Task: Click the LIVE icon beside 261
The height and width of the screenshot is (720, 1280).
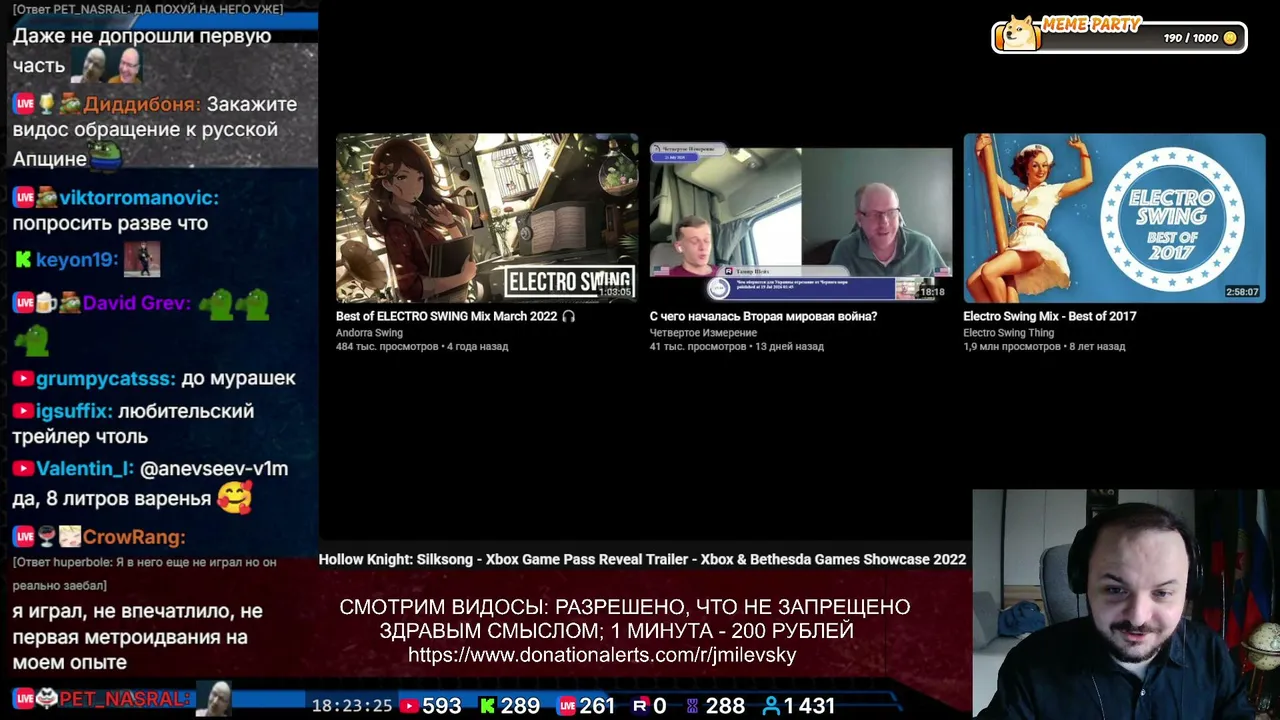Action: 567,706
